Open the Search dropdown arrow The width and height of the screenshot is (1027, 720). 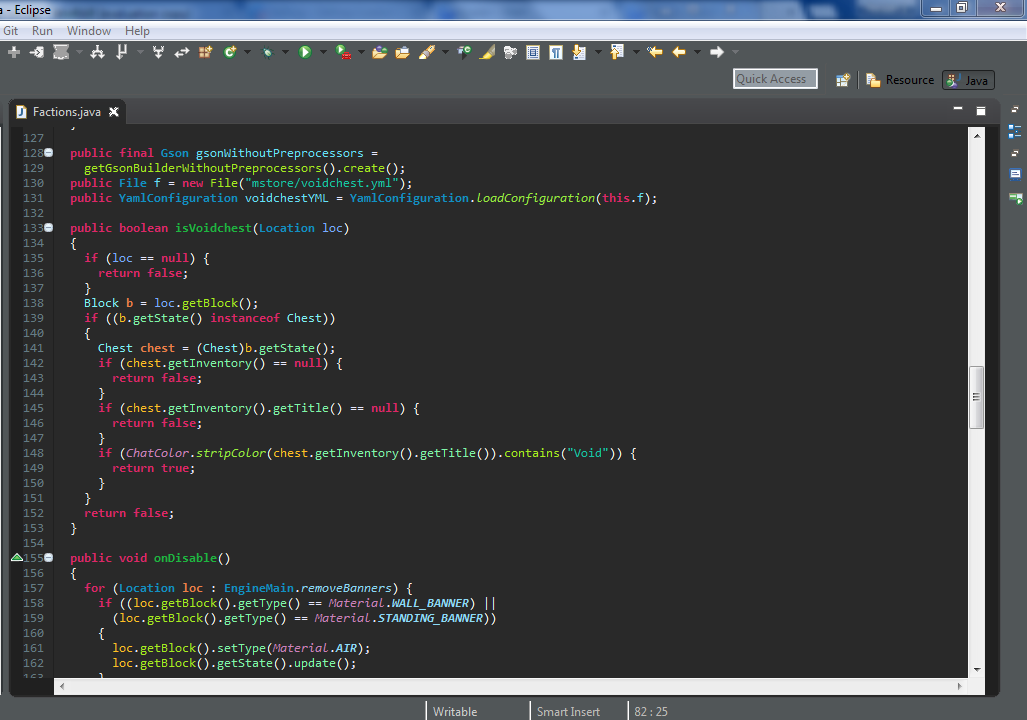point(445,52)
